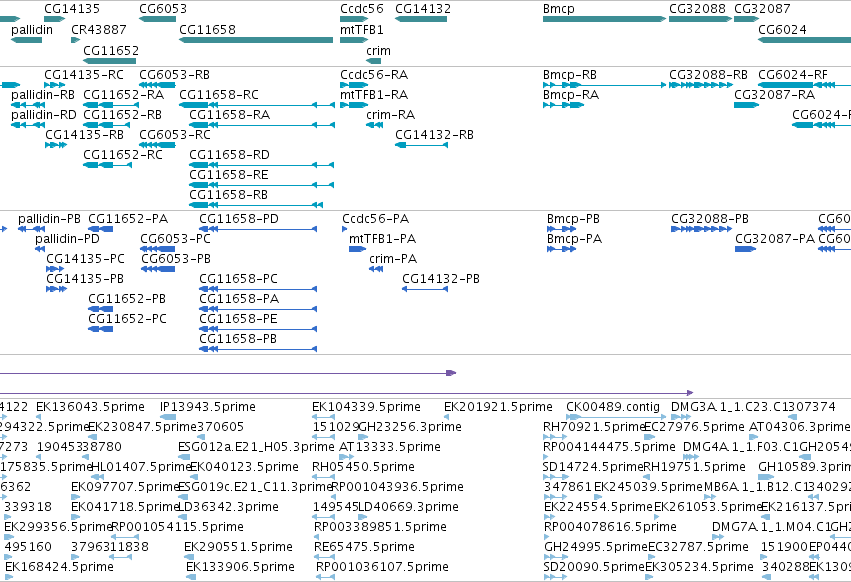Select the CG32087 gene arrow

click(x=746, y=19)
